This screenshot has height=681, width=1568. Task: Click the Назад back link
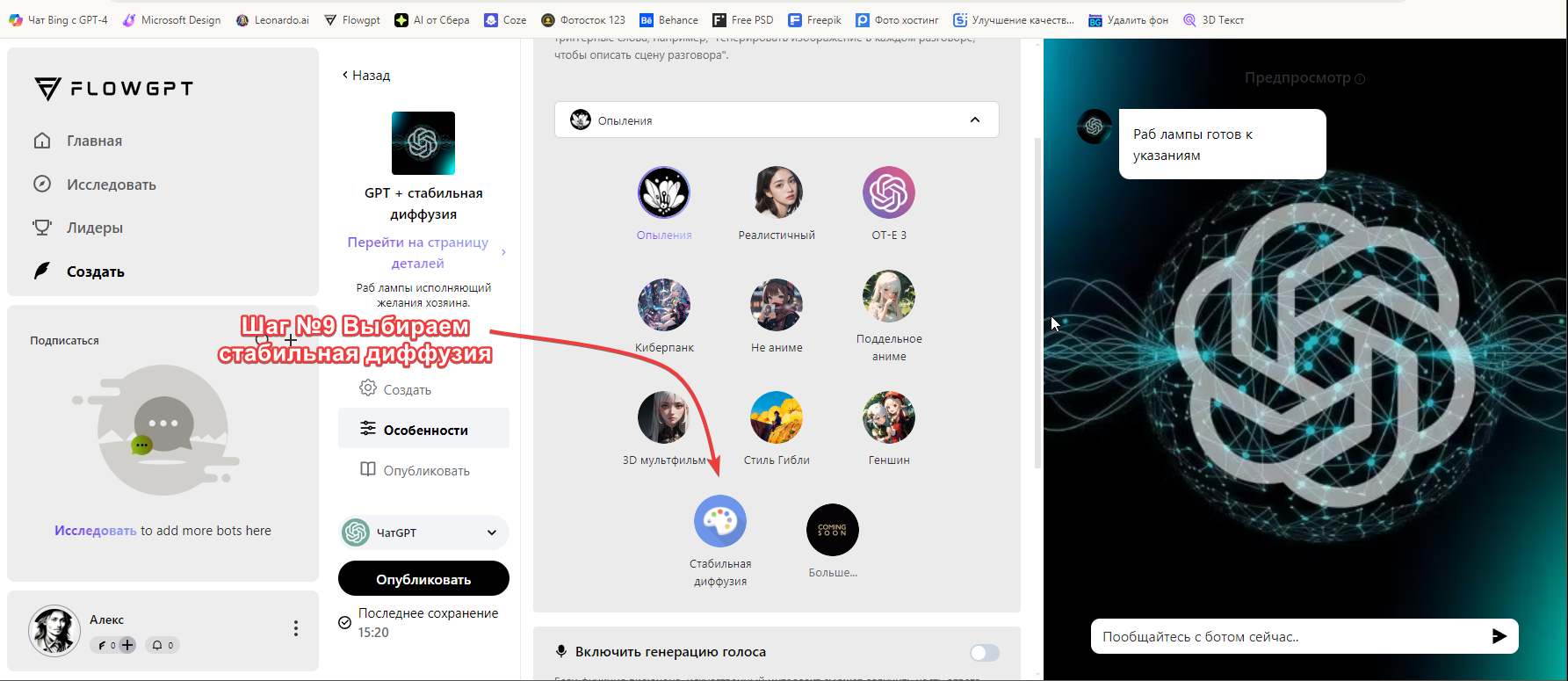click(x=366, y=76)
